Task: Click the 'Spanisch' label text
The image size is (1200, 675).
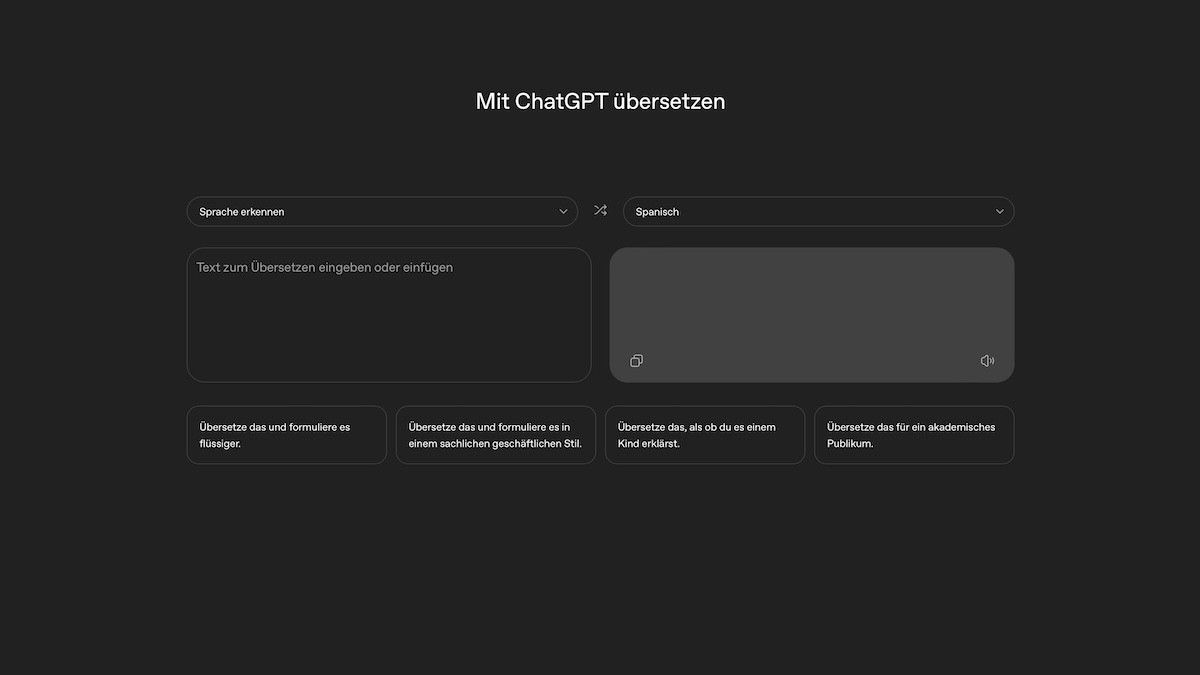Action: click(657, 212)
